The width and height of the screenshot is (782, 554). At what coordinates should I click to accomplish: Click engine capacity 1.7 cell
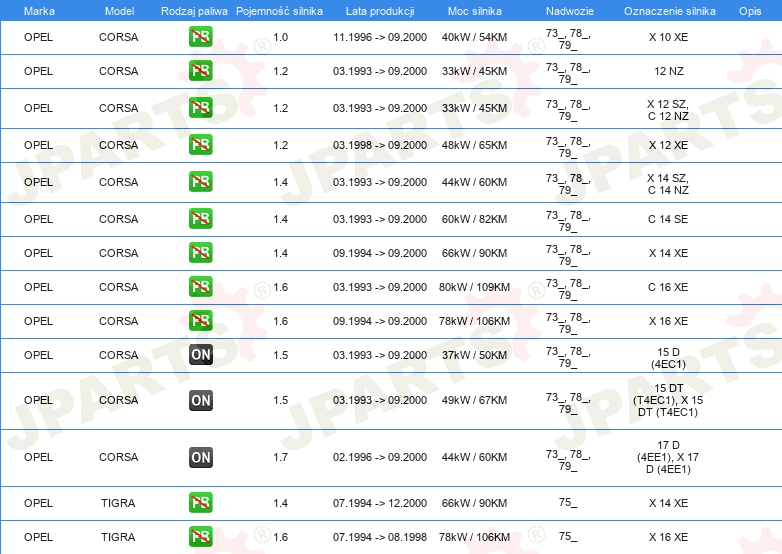[x=281, y=457]
